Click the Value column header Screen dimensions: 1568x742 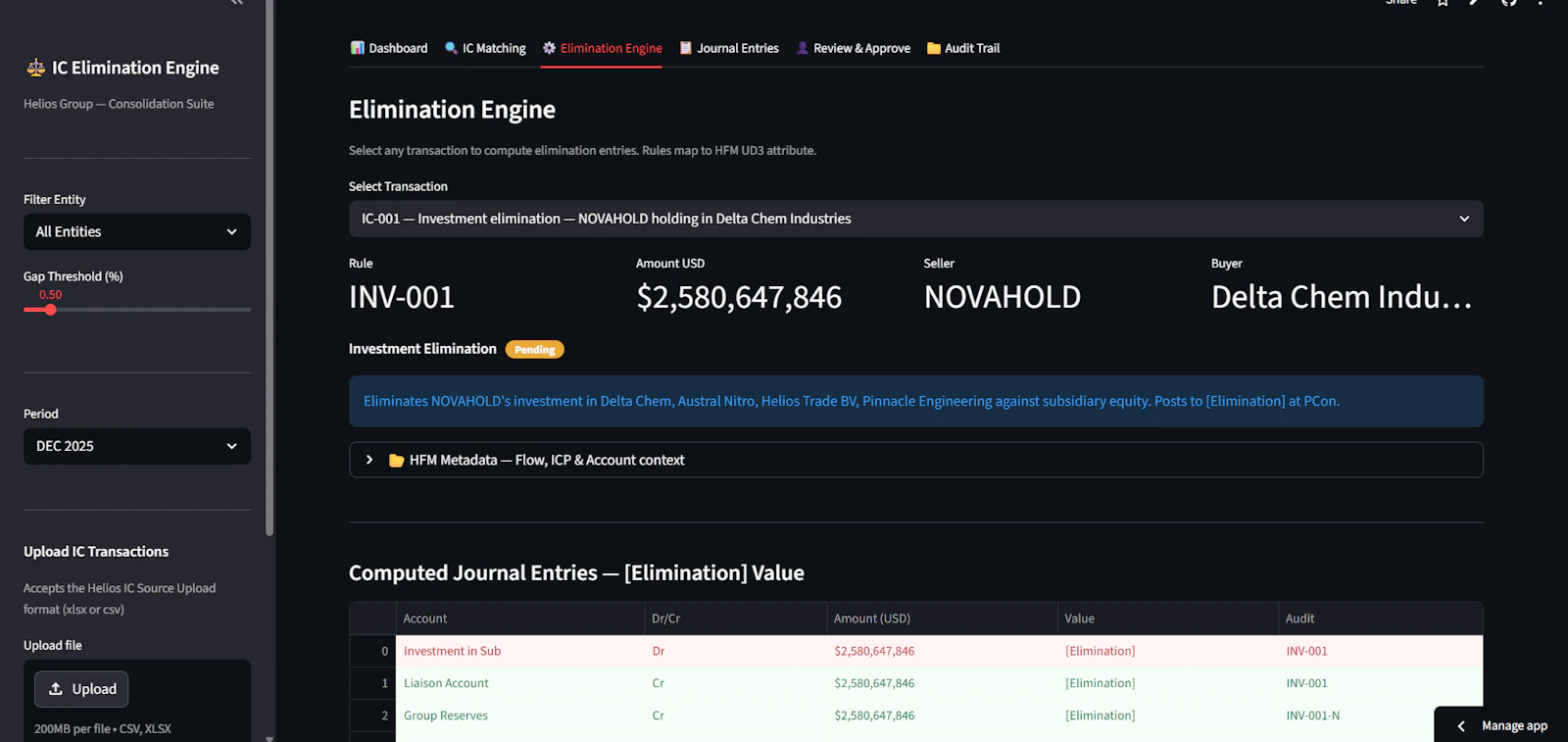point(1168,618)
